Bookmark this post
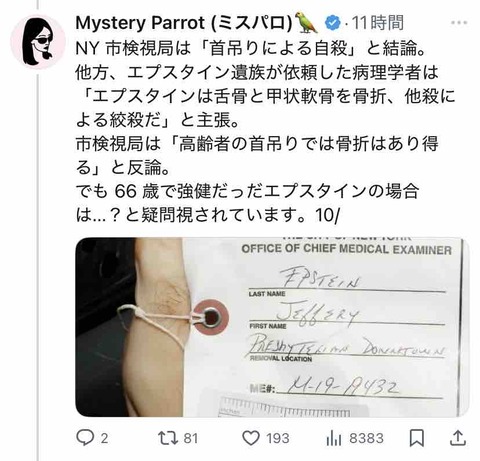The image size is (480, 461). point(417,438)
